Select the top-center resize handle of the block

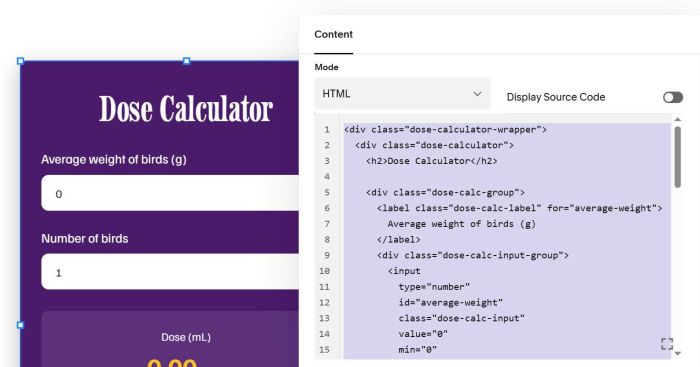coord(187,61)
